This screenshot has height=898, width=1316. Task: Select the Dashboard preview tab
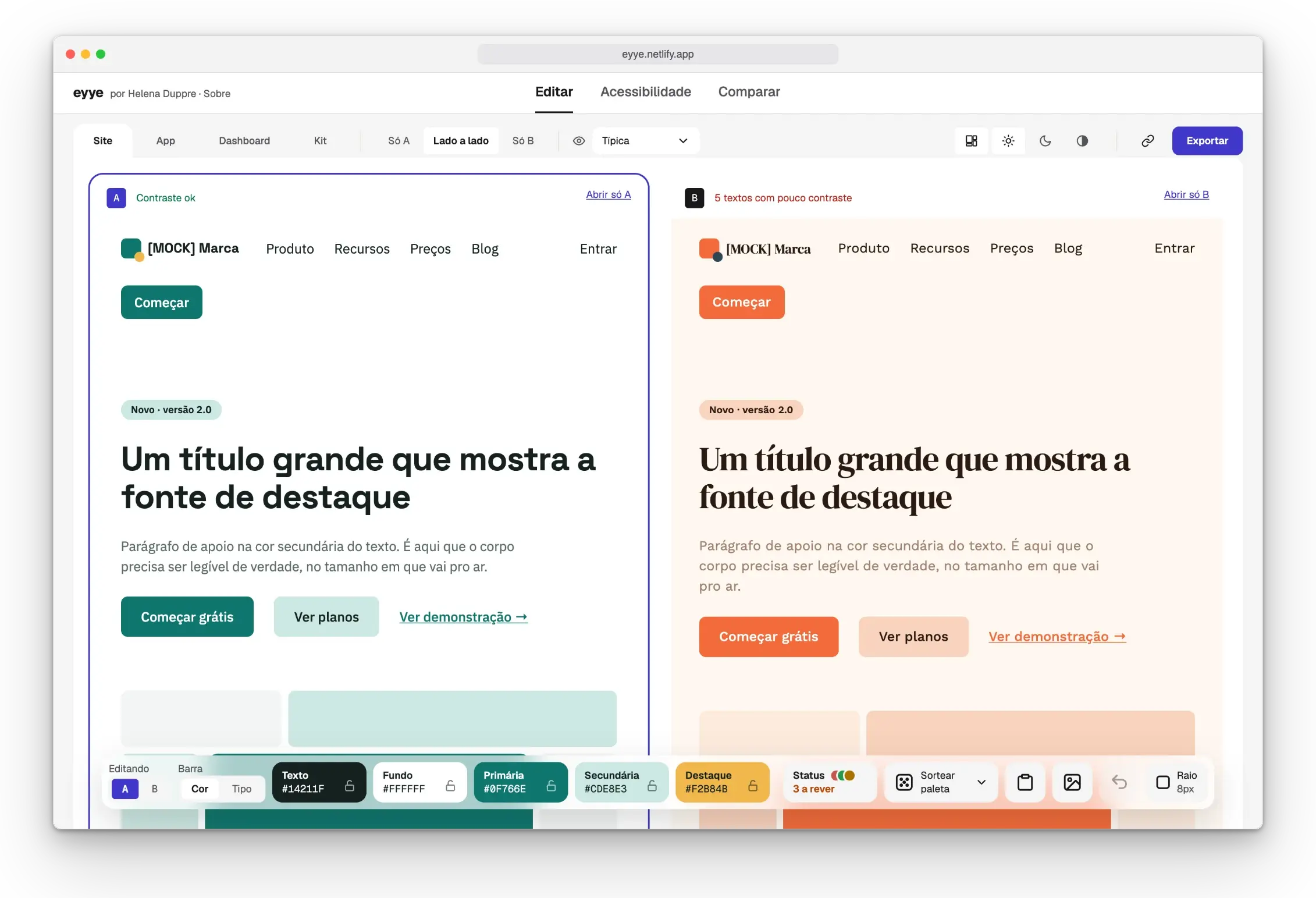[244, 141]
